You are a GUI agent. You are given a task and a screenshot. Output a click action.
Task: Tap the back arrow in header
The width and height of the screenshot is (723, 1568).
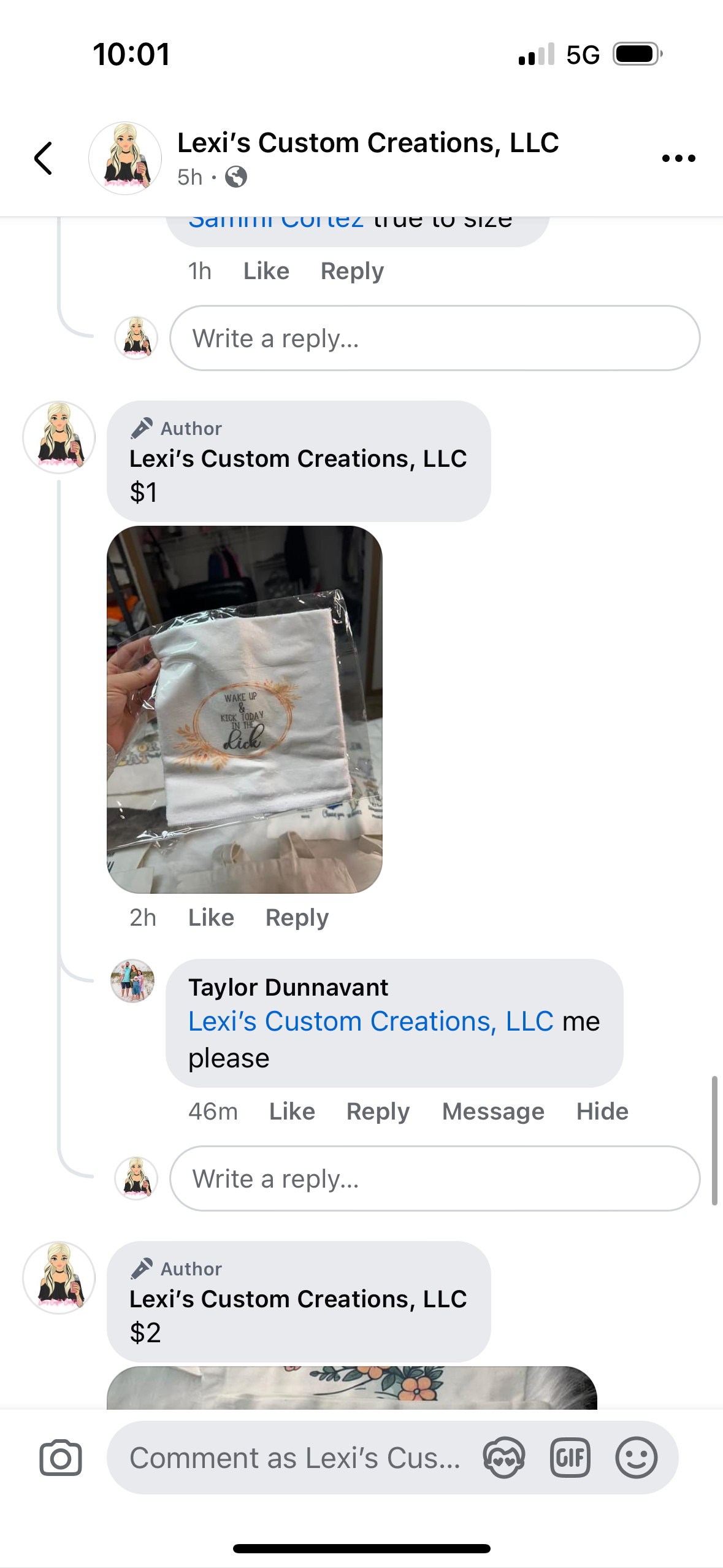[43, 158]
